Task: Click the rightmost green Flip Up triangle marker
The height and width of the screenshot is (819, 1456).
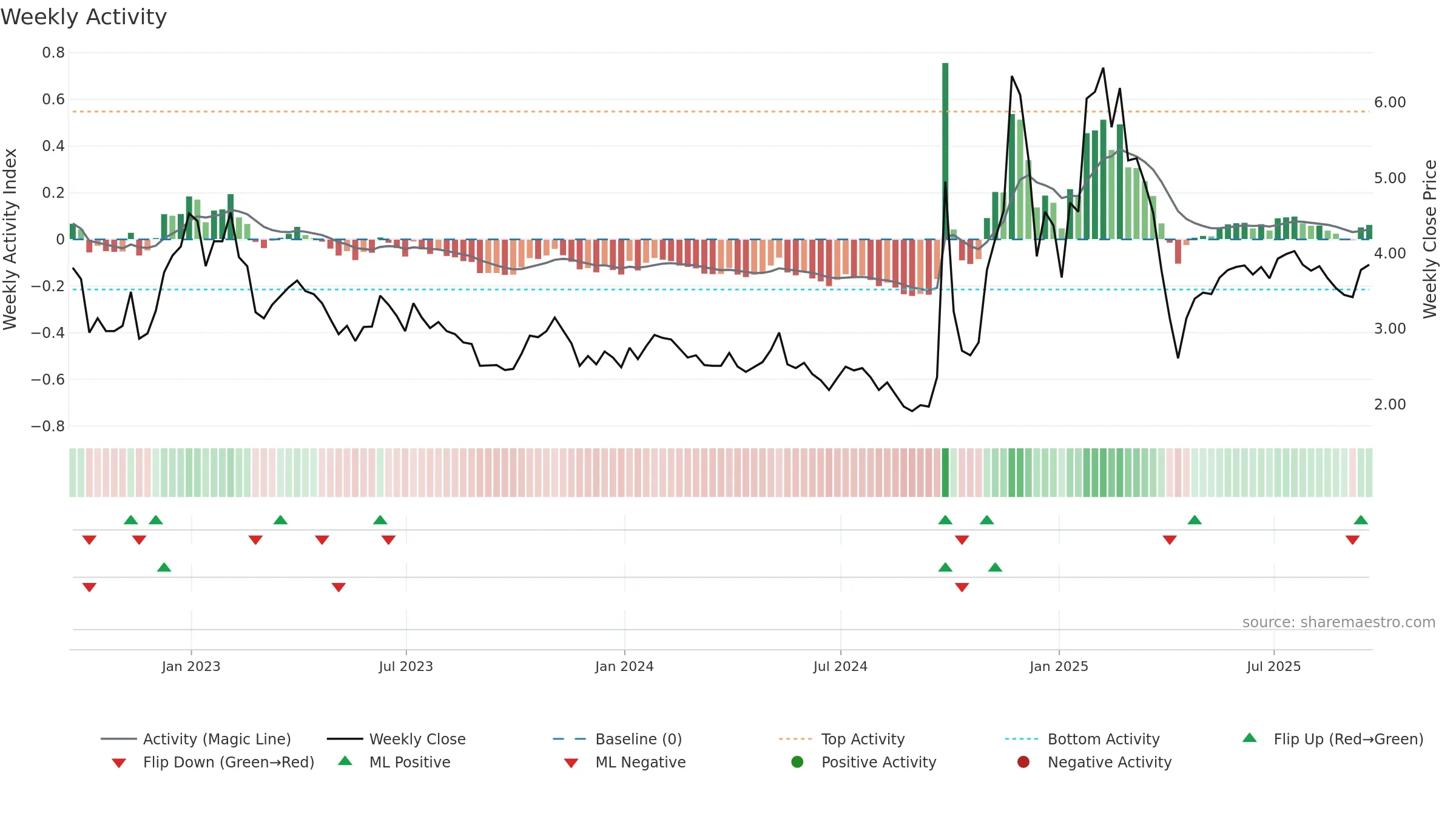Action: point(1361,520)
